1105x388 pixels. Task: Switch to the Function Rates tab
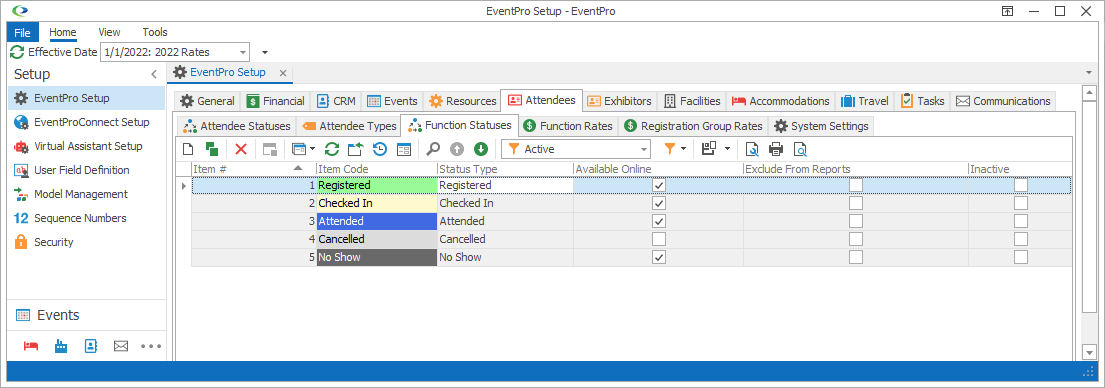point(569,126)
